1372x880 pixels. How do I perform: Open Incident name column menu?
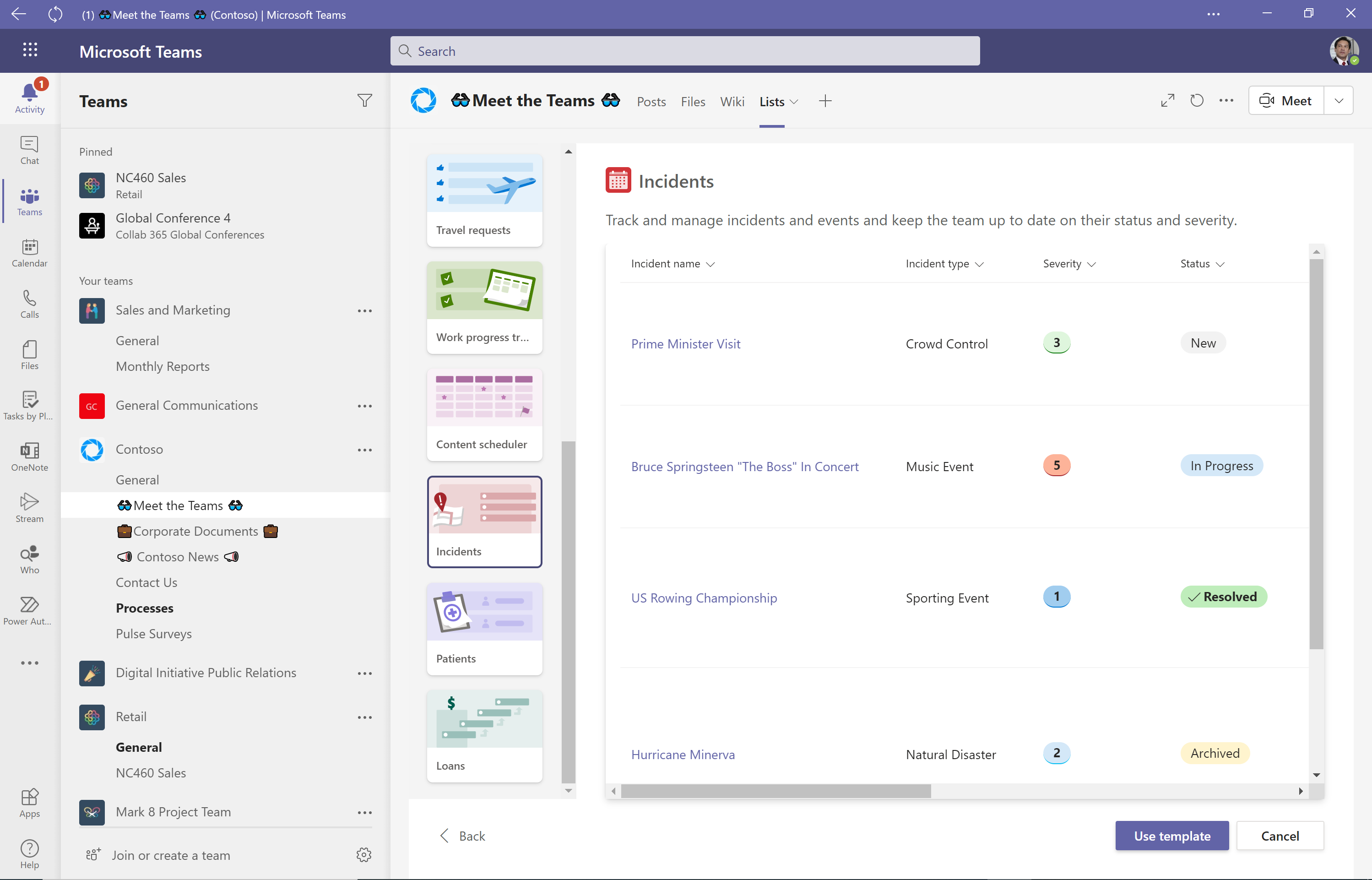pos(673,264)
